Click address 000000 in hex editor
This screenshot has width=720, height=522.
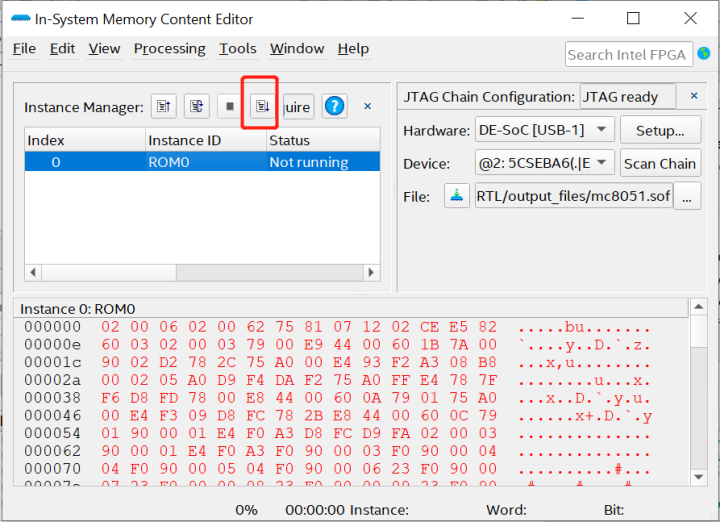[52, 327]
